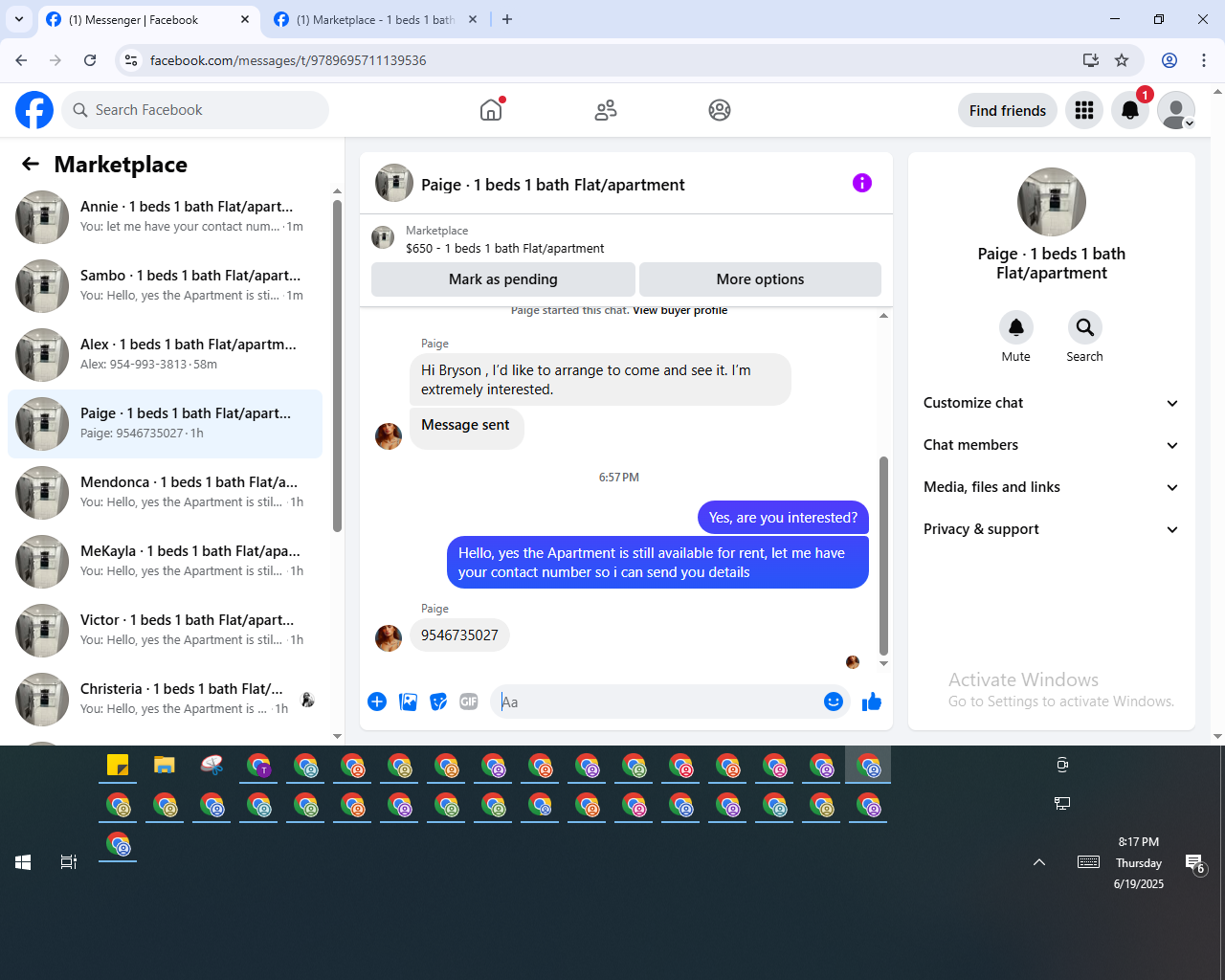Attach a photo with the image icon
Screen dimensions: 1225x980
(x=408, y=702)
